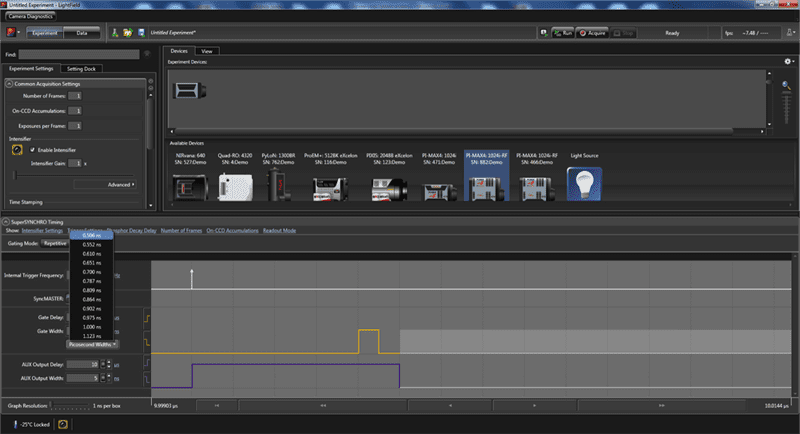Click the save experiment disk icon
Viewport: 800px width, 434px height.
pyautogui.click(x=140, y=33)
